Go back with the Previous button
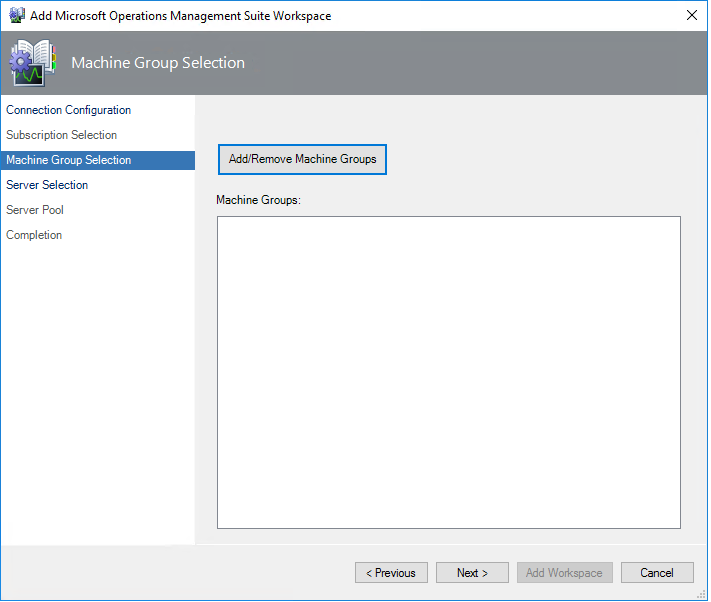Image resolution: width=711 pixels, height=602 pixels. tap(391, 573)
